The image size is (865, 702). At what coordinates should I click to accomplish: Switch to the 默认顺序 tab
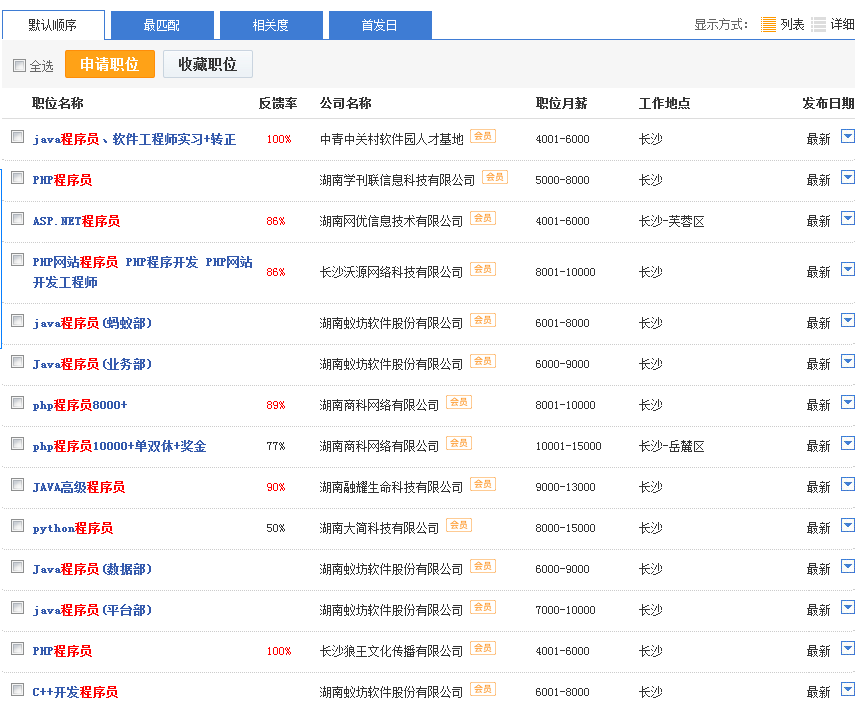[53, 25]
